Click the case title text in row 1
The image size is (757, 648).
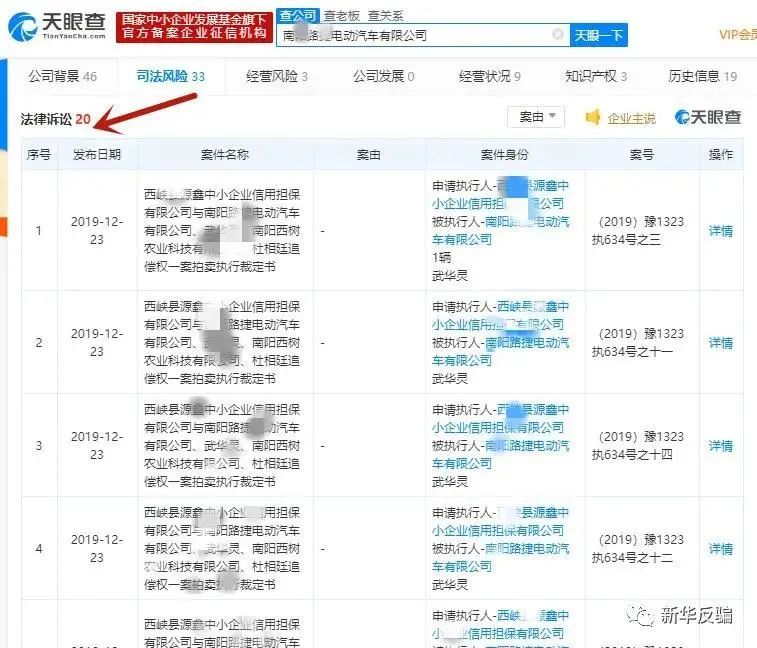(222, 230)
